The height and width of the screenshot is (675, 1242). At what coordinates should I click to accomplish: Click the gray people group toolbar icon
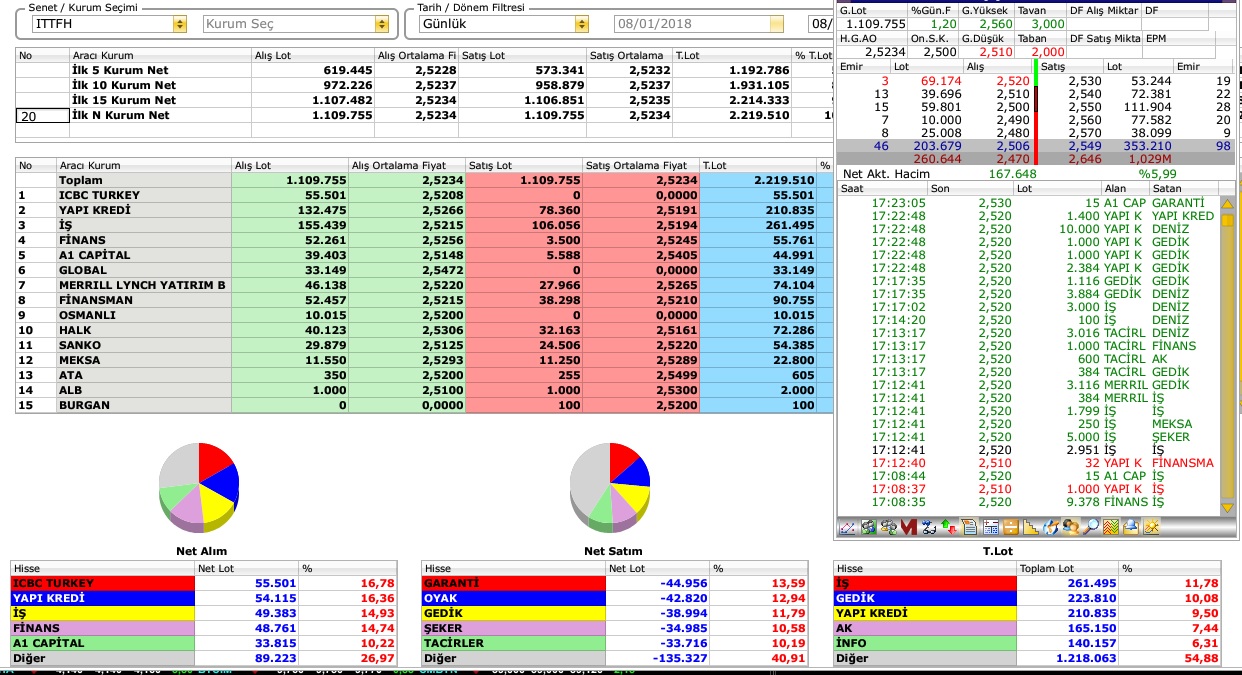click(888, 527)
